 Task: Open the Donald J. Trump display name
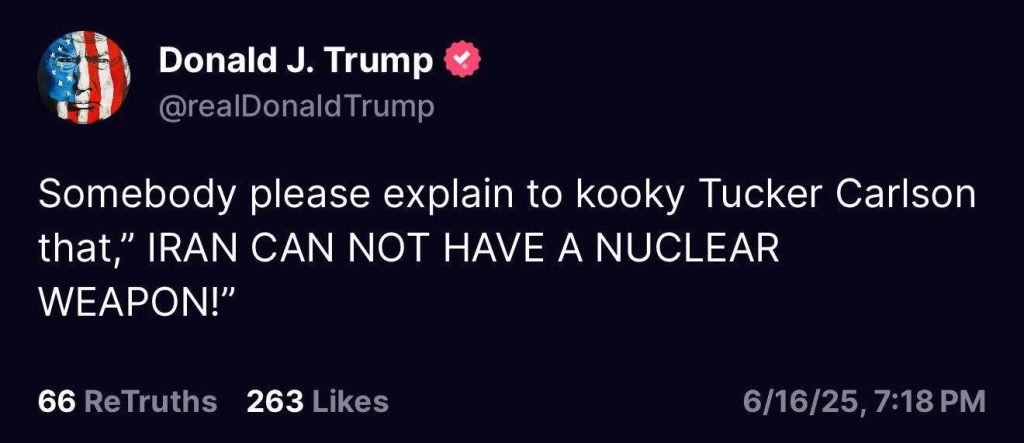(296, 61)
